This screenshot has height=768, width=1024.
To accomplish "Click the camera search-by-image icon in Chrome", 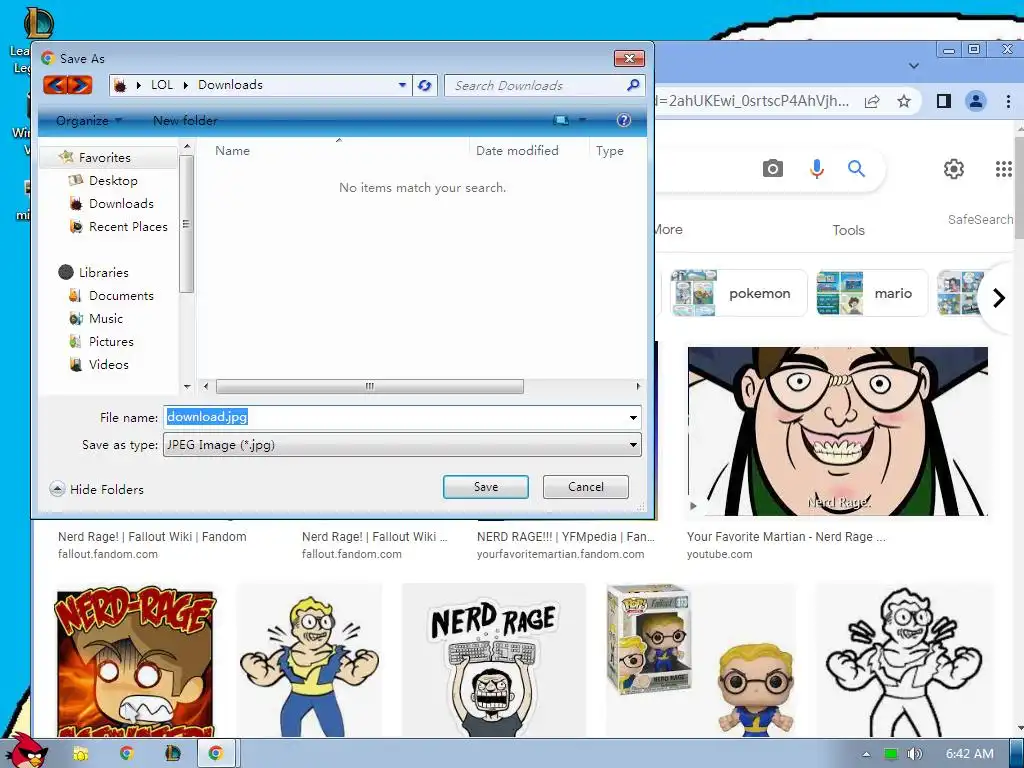I will click(x=773, y=169).
